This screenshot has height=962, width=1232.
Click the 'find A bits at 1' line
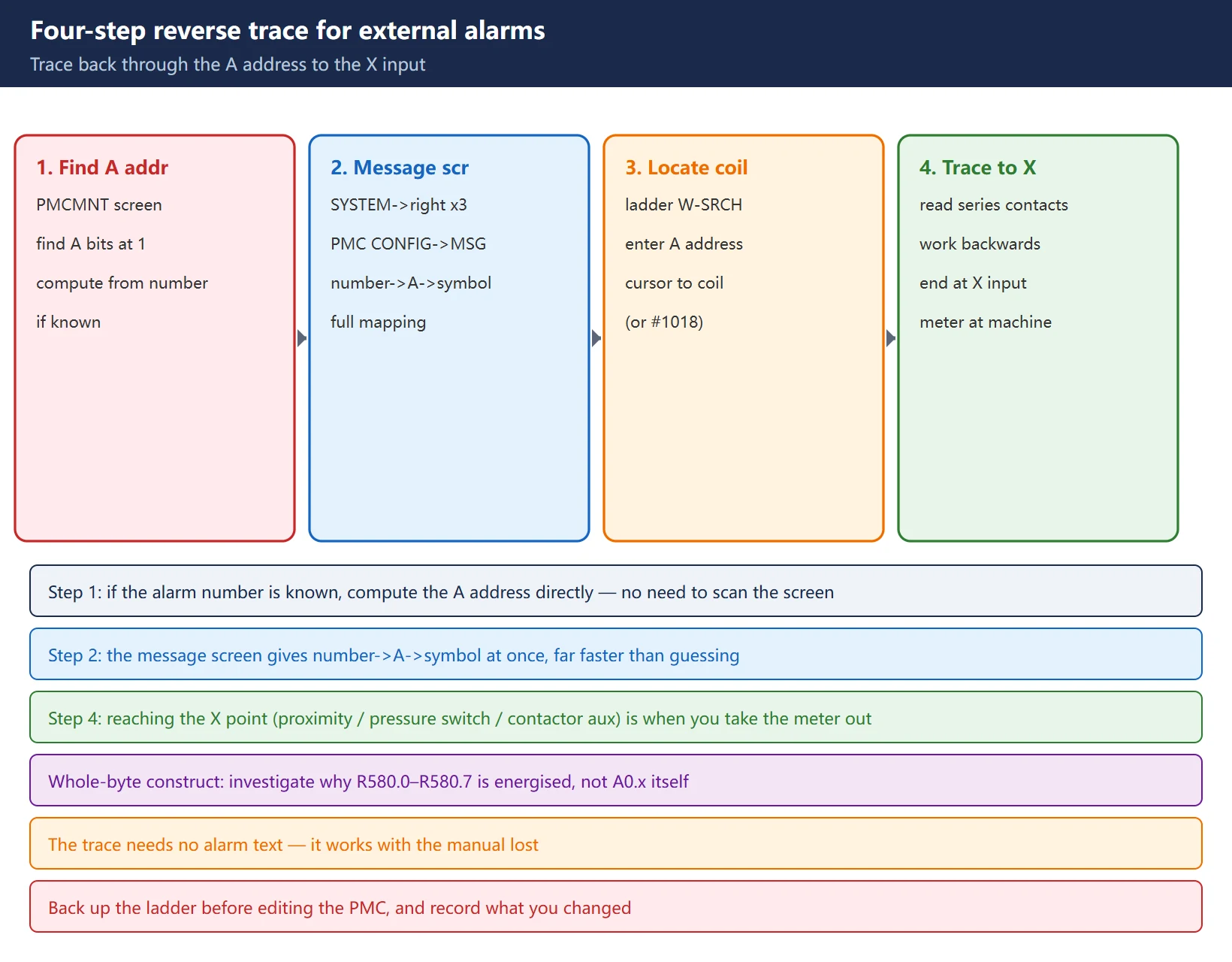pyautogui.click(x=91, y=244)
